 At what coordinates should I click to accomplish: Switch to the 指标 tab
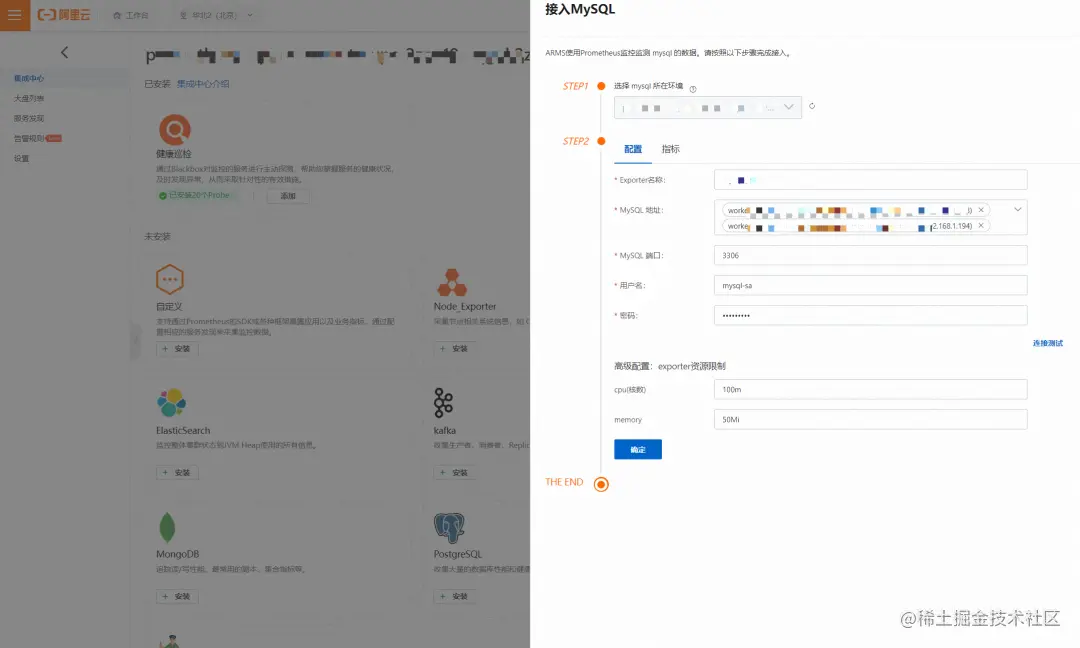(x=670, y=149)
